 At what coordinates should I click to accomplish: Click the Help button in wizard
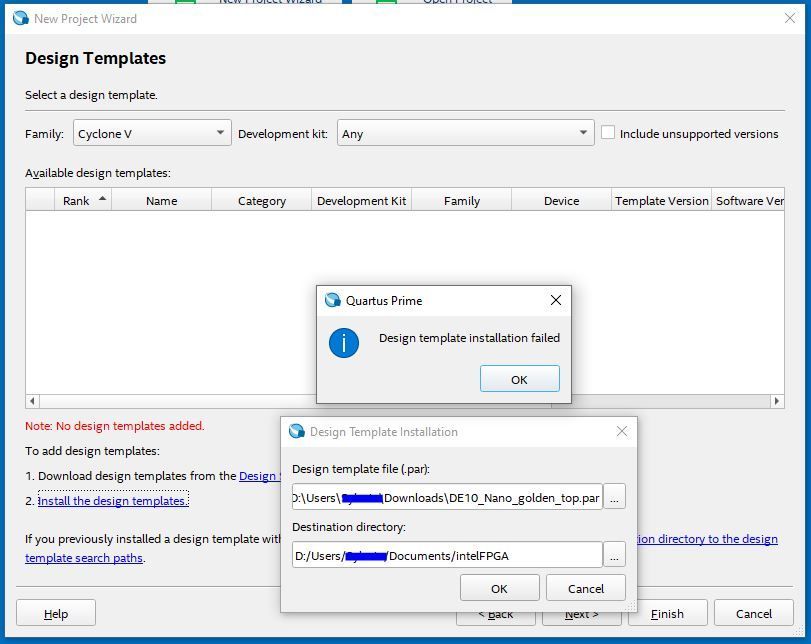56,613
